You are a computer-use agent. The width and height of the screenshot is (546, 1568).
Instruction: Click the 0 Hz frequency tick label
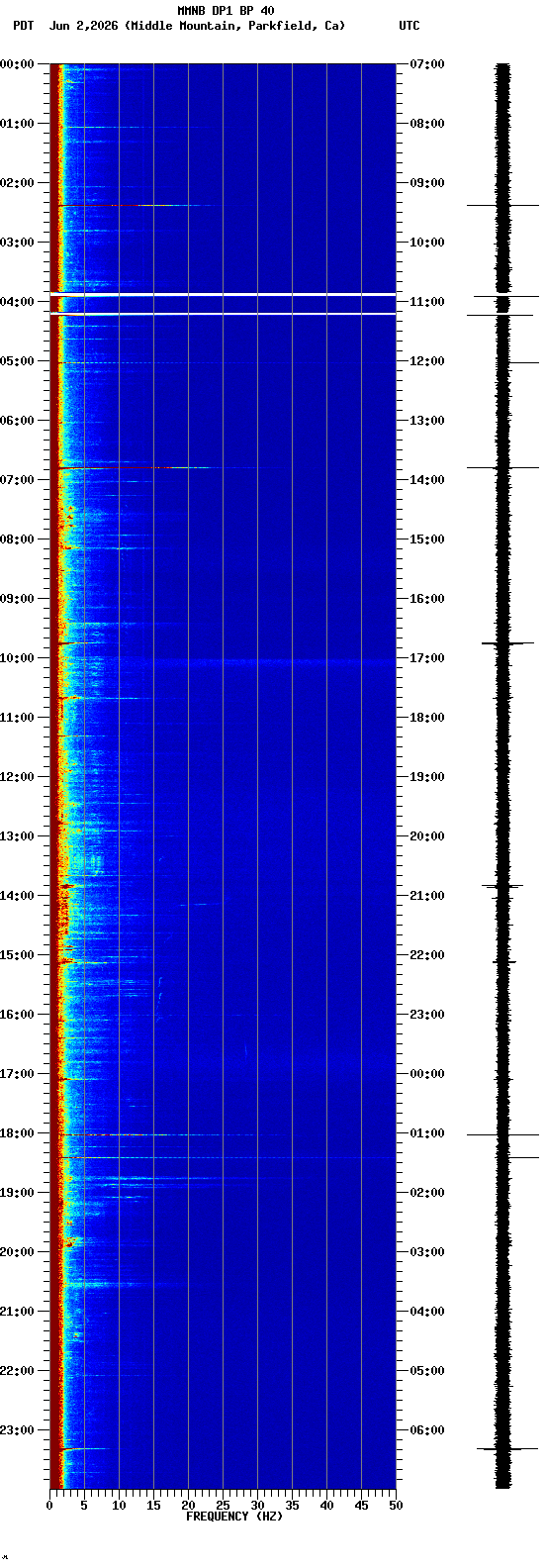[49, 1506]
